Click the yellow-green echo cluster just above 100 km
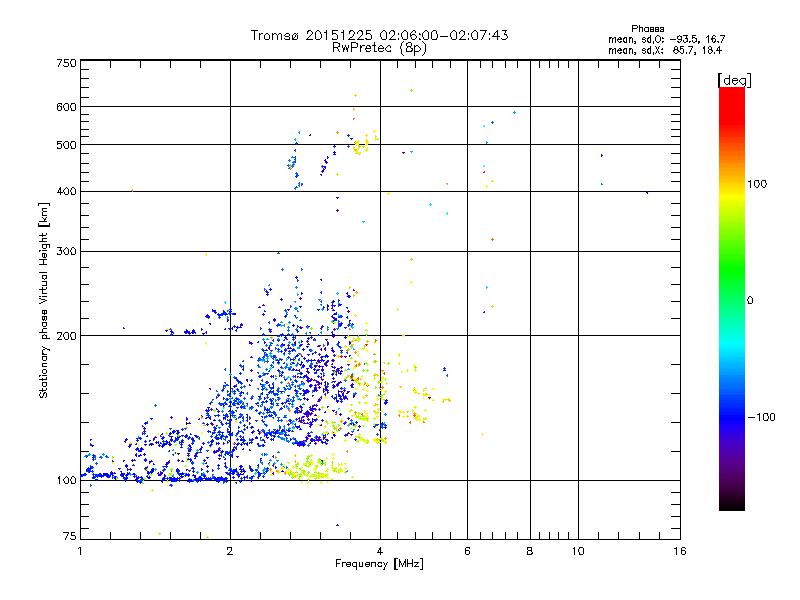Viewport: 800px width, 600px height. coord(316,469)
